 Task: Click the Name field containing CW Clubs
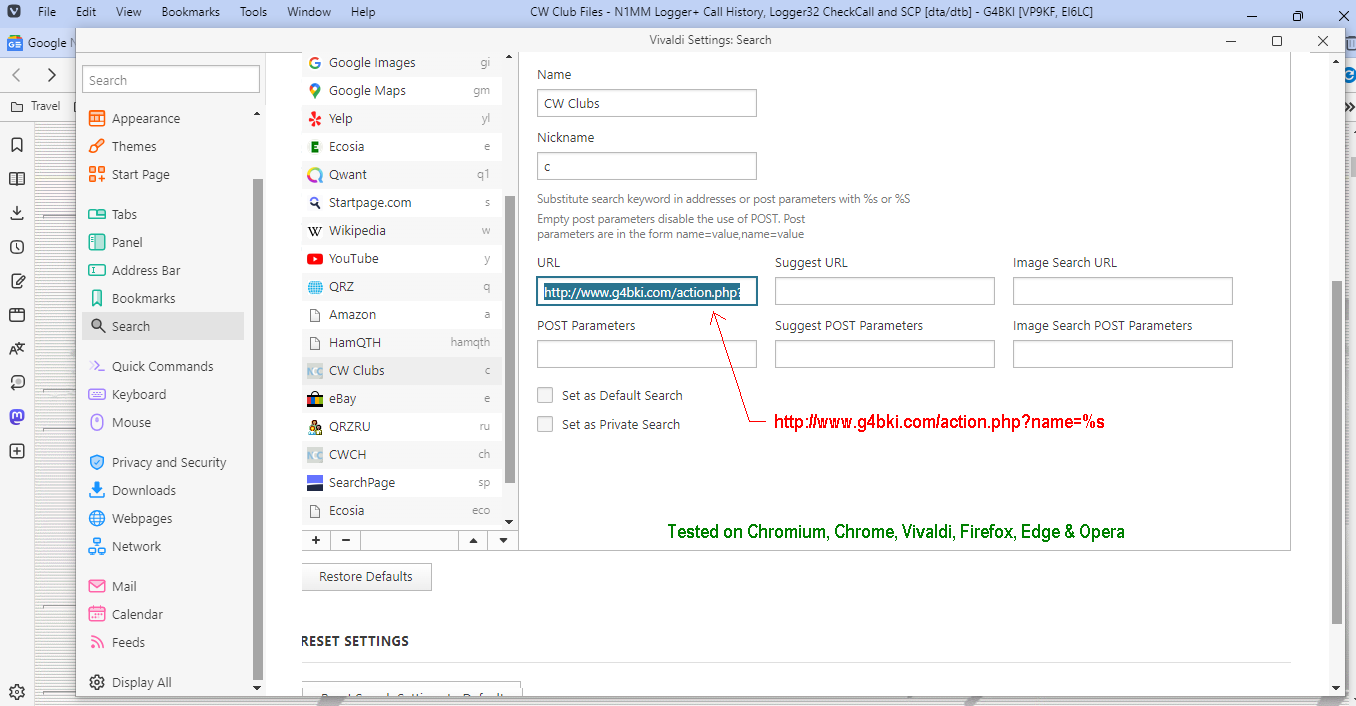coord(647,103)
